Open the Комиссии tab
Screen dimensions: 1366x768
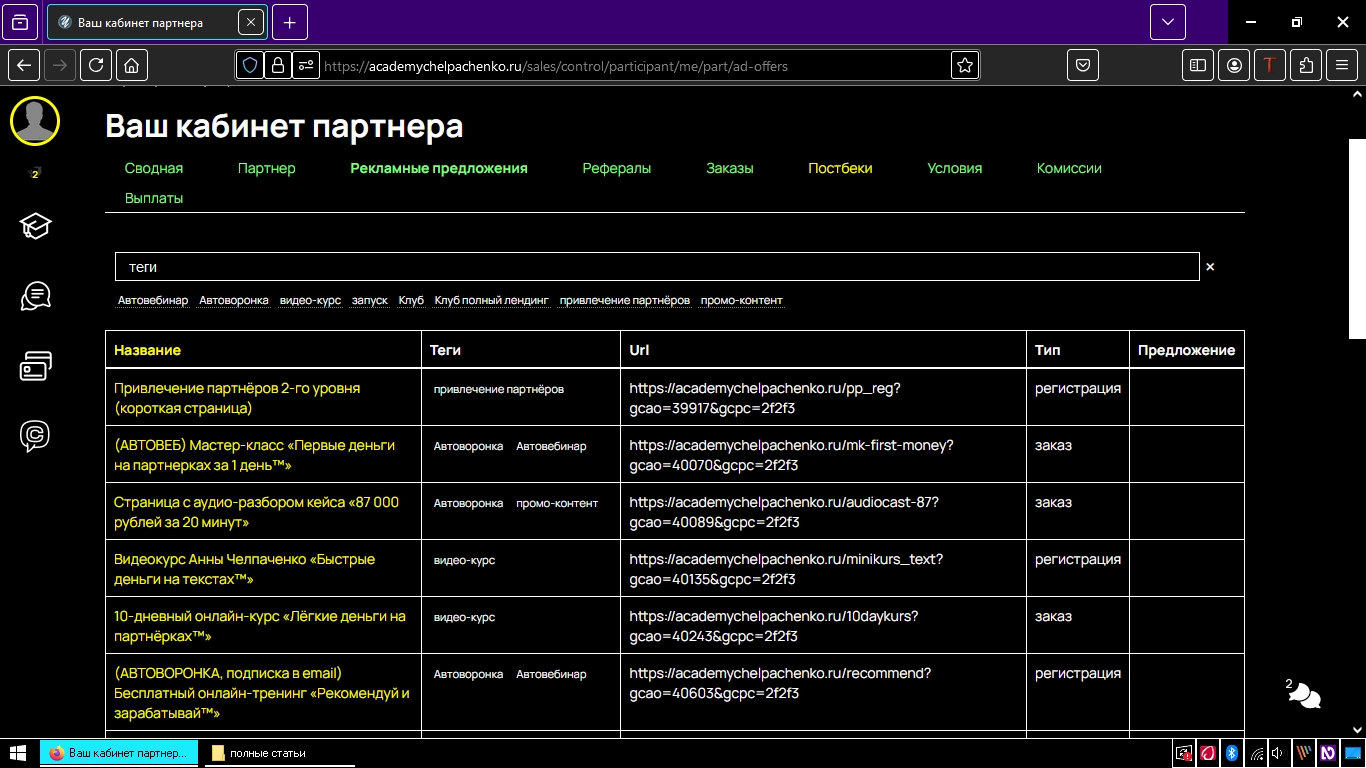[1069, 168]
